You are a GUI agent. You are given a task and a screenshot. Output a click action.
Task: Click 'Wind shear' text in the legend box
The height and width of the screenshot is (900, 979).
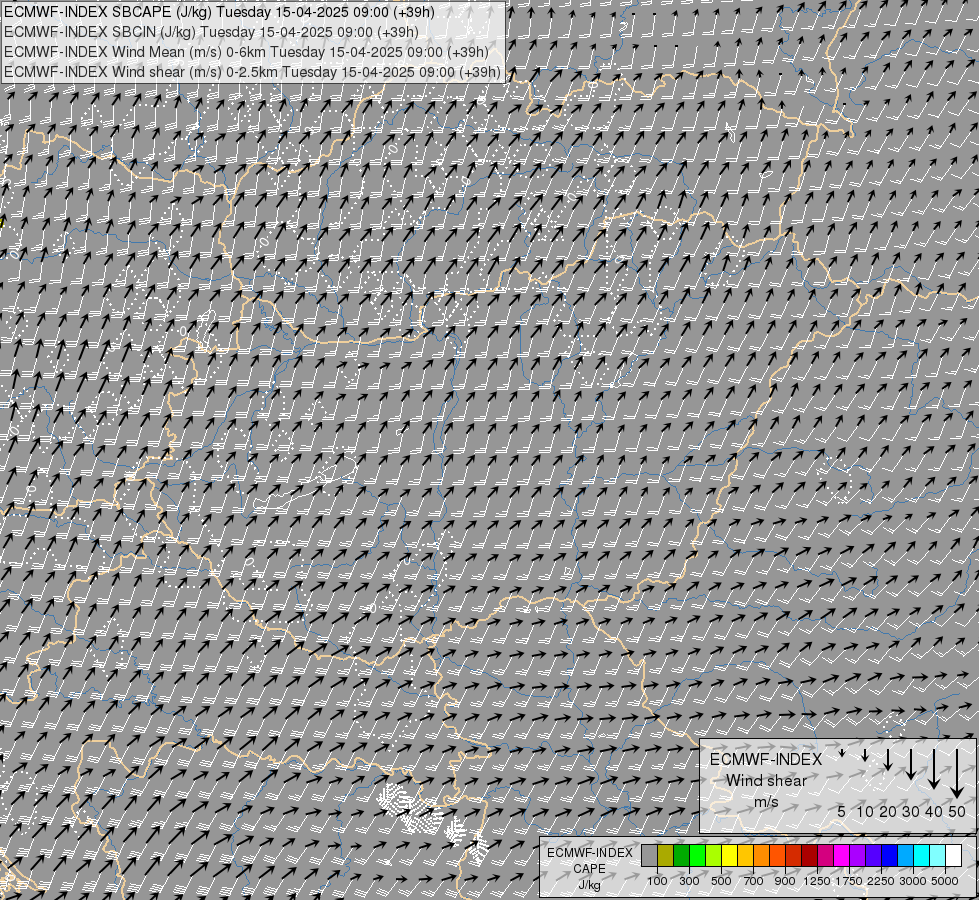pos(766,781)
